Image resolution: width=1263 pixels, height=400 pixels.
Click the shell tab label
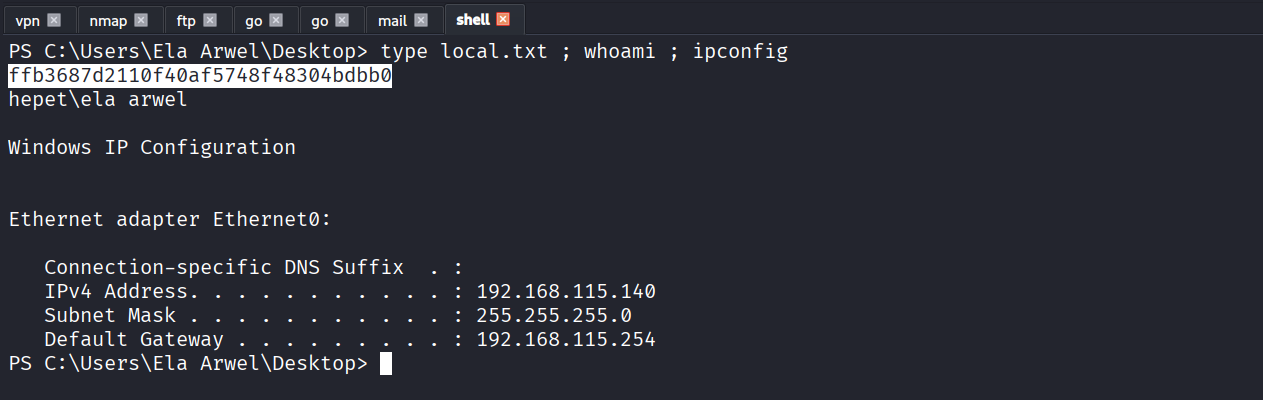(473, 20)
